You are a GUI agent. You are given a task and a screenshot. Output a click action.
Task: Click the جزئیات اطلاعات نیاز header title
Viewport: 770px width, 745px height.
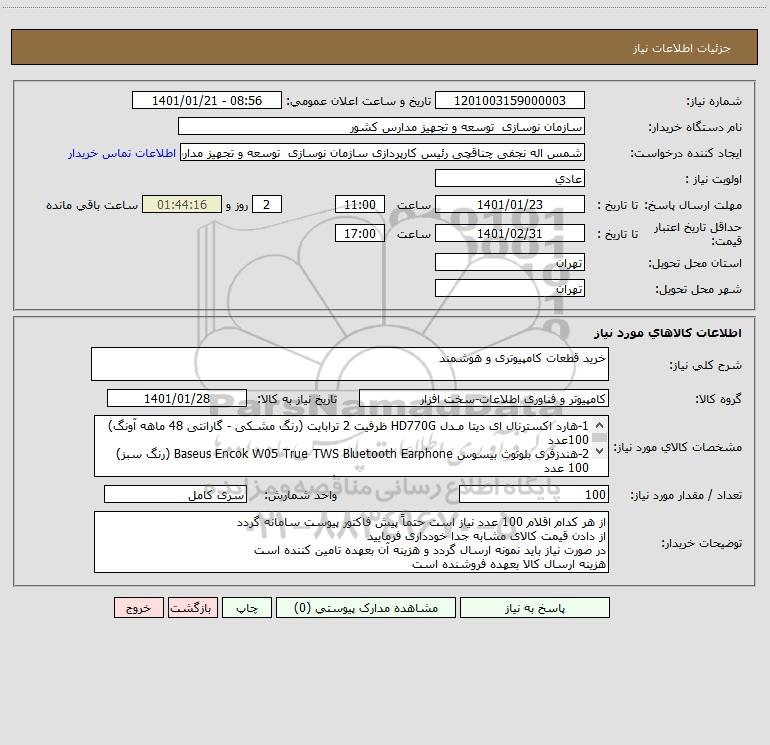pos(682,48)
